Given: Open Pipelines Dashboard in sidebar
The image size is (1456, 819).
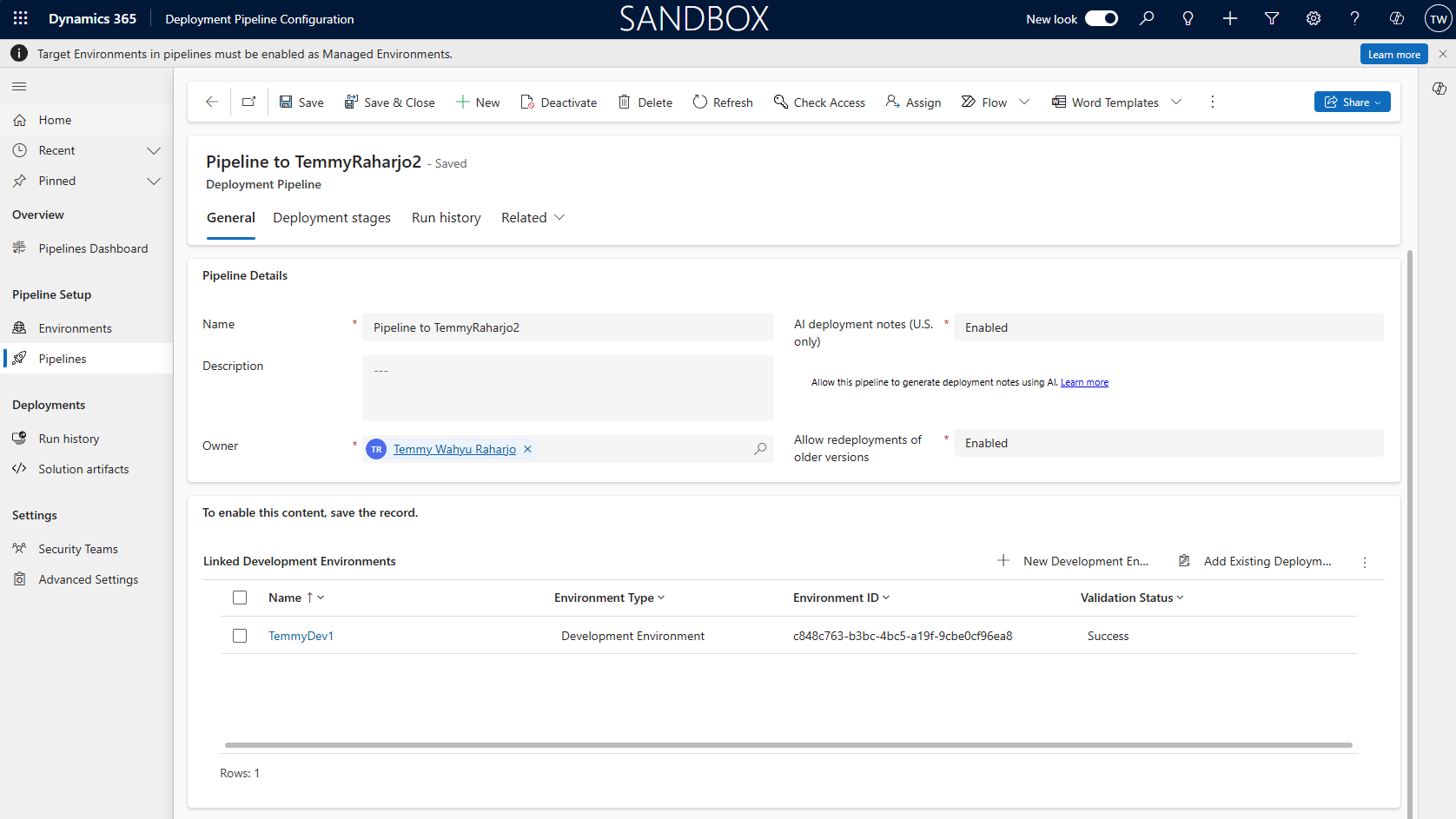Looking at the screenshot, I should 87,248.
